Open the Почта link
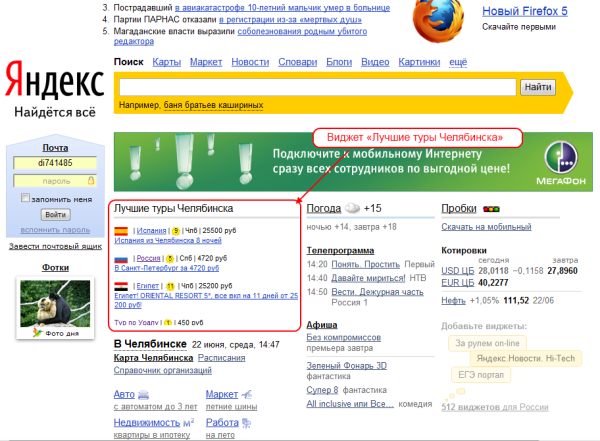This screenshot has width=600, height=441. (55, 148)
